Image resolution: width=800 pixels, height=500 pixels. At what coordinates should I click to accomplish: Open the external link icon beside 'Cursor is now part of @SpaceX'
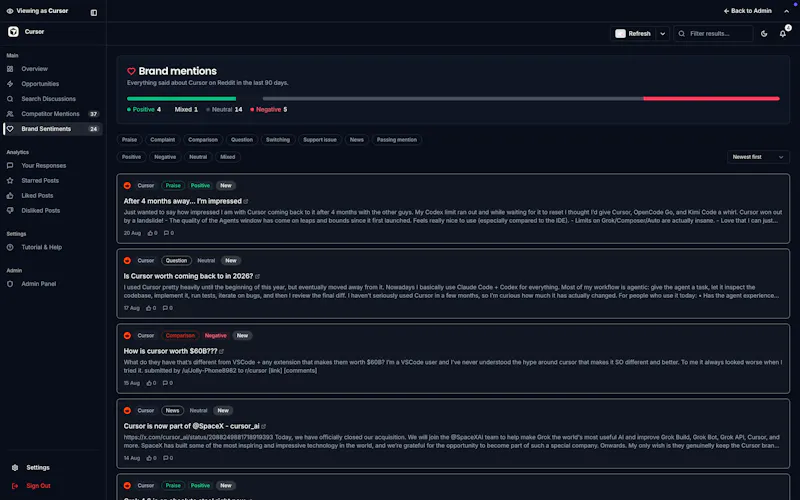pyautogui.click(x=264, y=427)
